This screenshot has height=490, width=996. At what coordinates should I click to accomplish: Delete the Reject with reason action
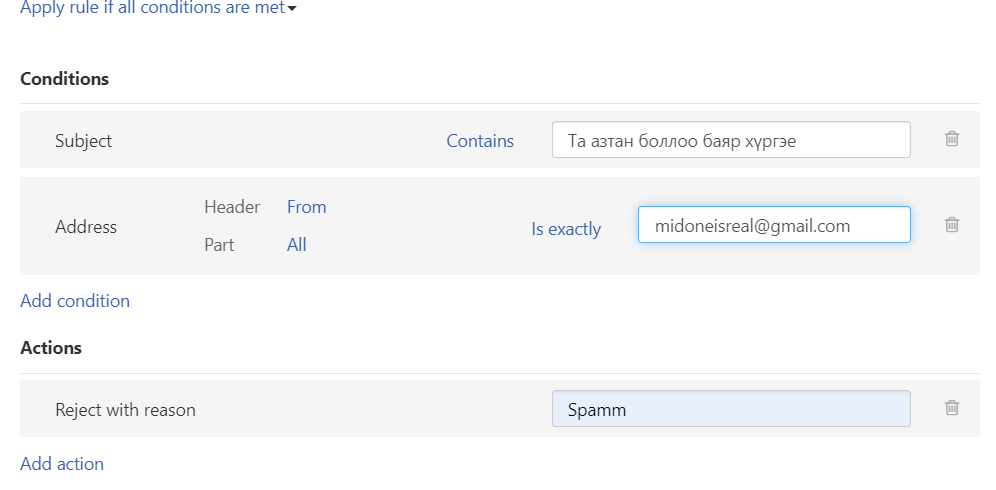[x=952, y=407]
